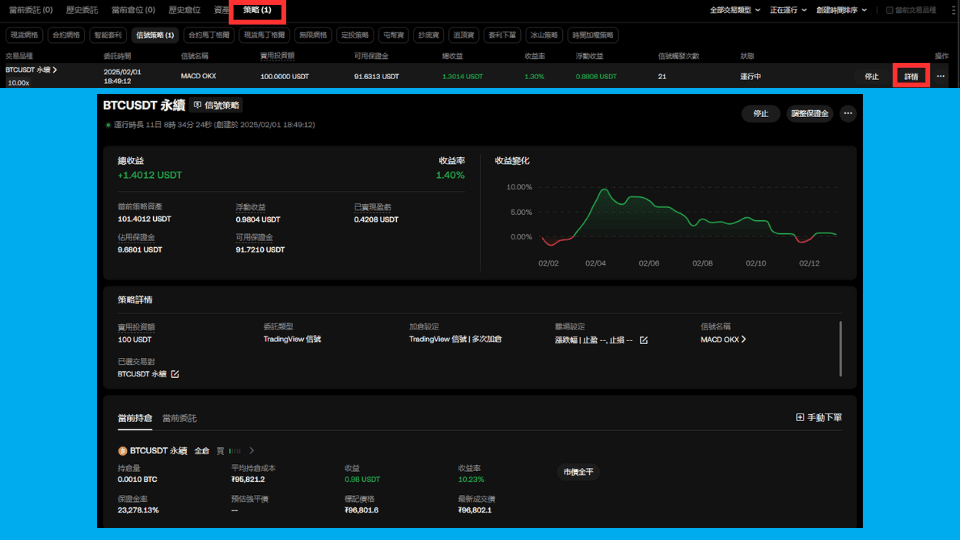This screenshot has height=540, width=960.
Task: Open the 歷史委託 tab
Action: (x=82, y=10)
